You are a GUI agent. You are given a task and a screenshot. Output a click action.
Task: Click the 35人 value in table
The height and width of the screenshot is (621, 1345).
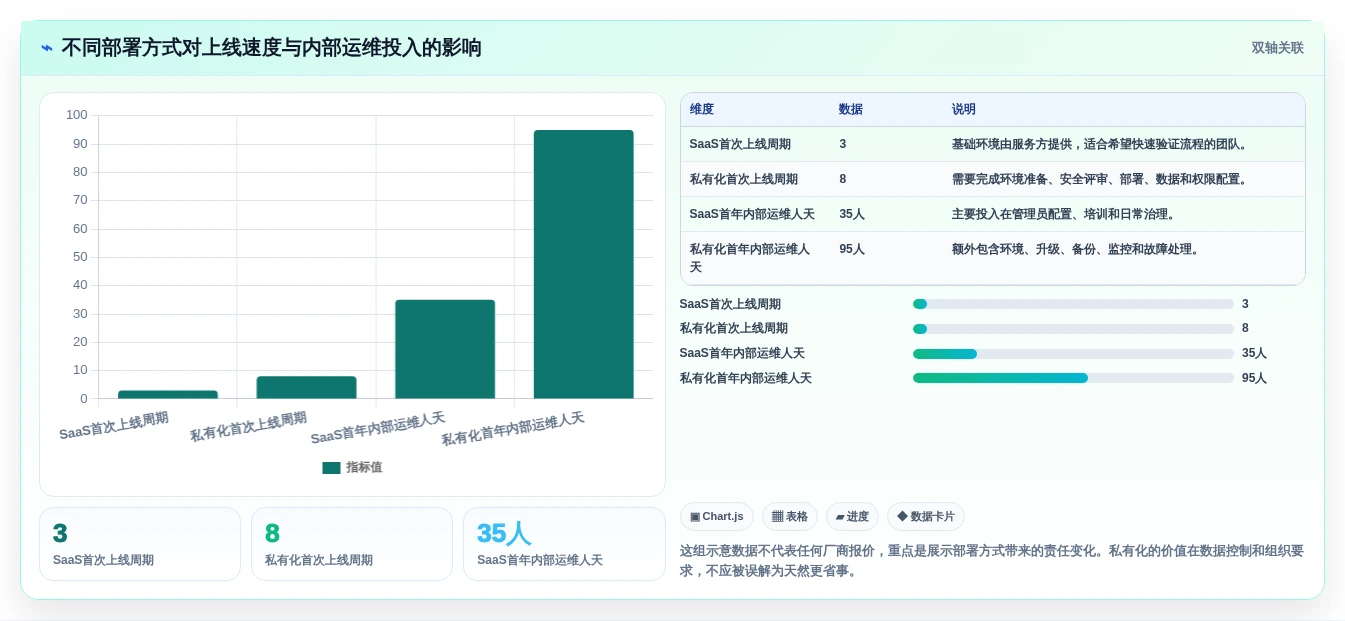pos(852,214)
